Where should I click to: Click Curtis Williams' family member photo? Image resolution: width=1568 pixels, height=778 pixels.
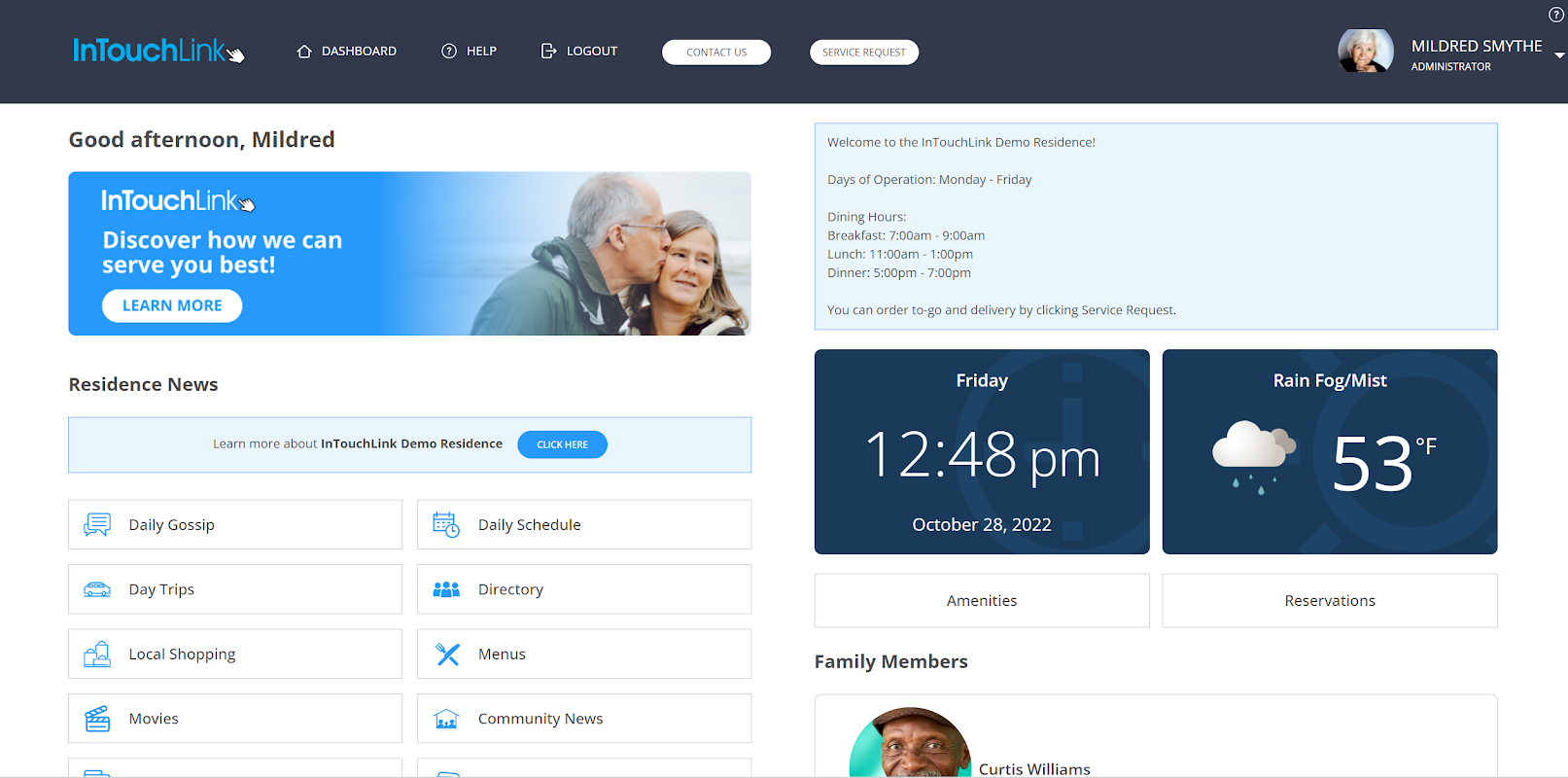(x=910, y=742)
